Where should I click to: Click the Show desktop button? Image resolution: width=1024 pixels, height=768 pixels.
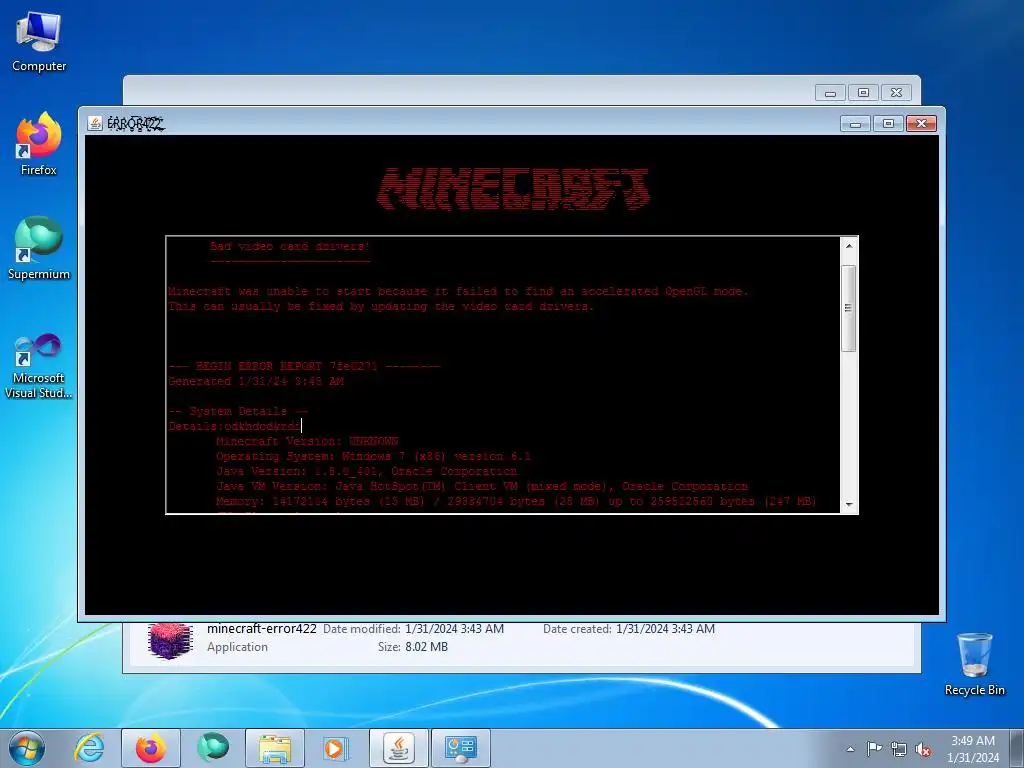coord(1017,748)
